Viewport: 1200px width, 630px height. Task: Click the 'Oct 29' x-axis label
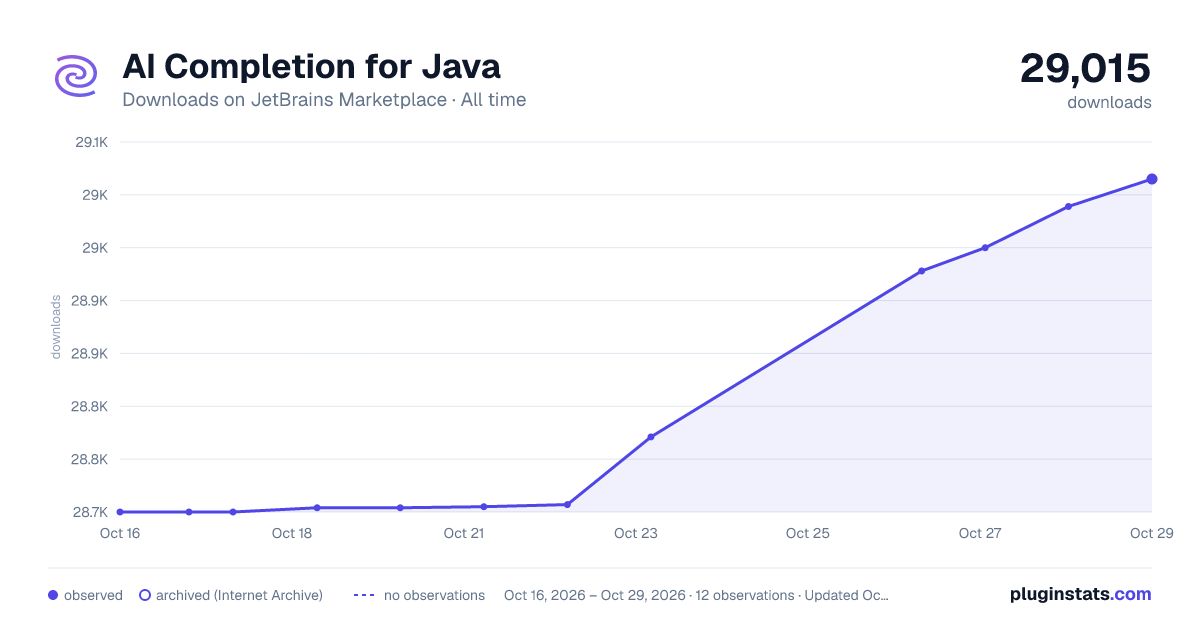(x=1150, y=533)
